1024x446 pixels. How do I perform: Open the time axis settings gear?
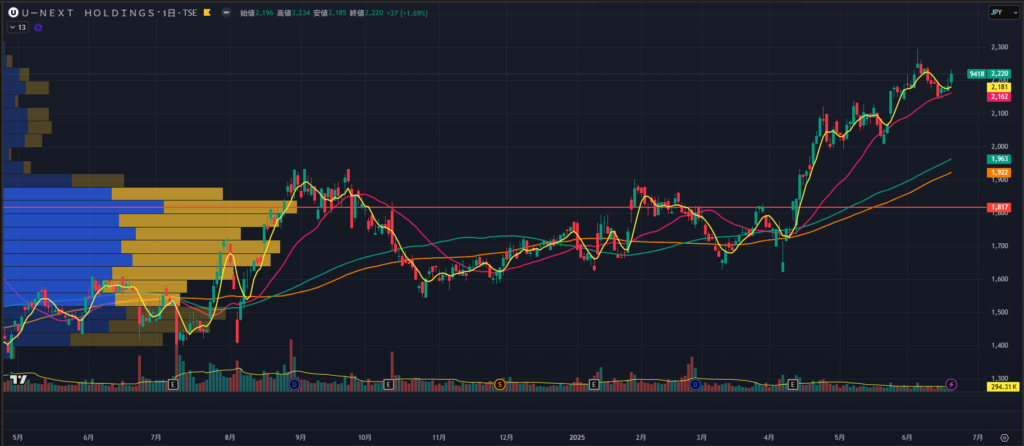click(x=1004, y=438)
